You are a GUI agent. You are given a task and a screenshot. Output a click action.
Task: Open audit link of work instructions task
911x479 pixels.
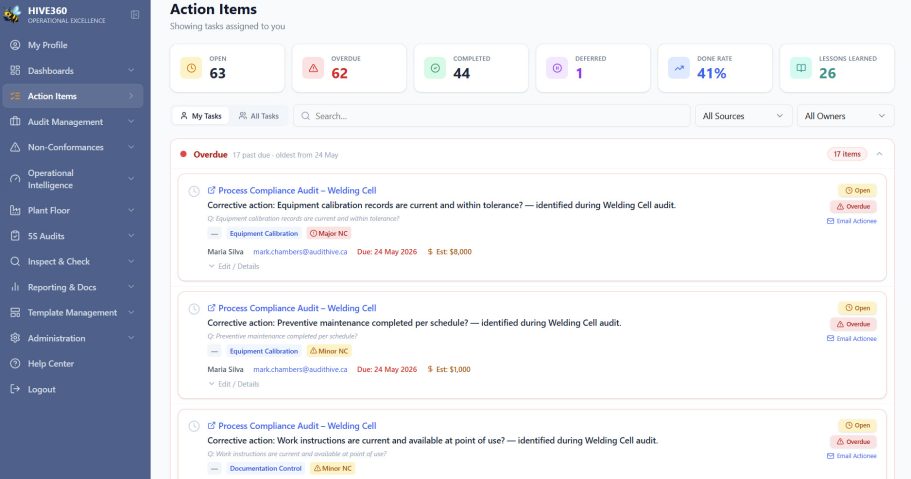292,426
